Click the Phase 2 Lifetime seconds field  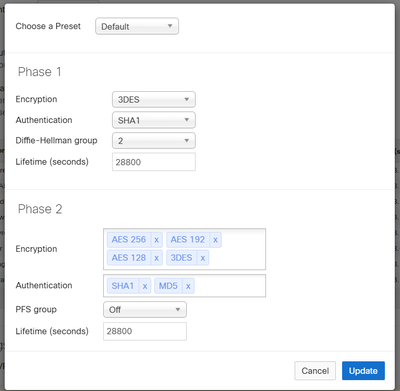coord(145,331)
